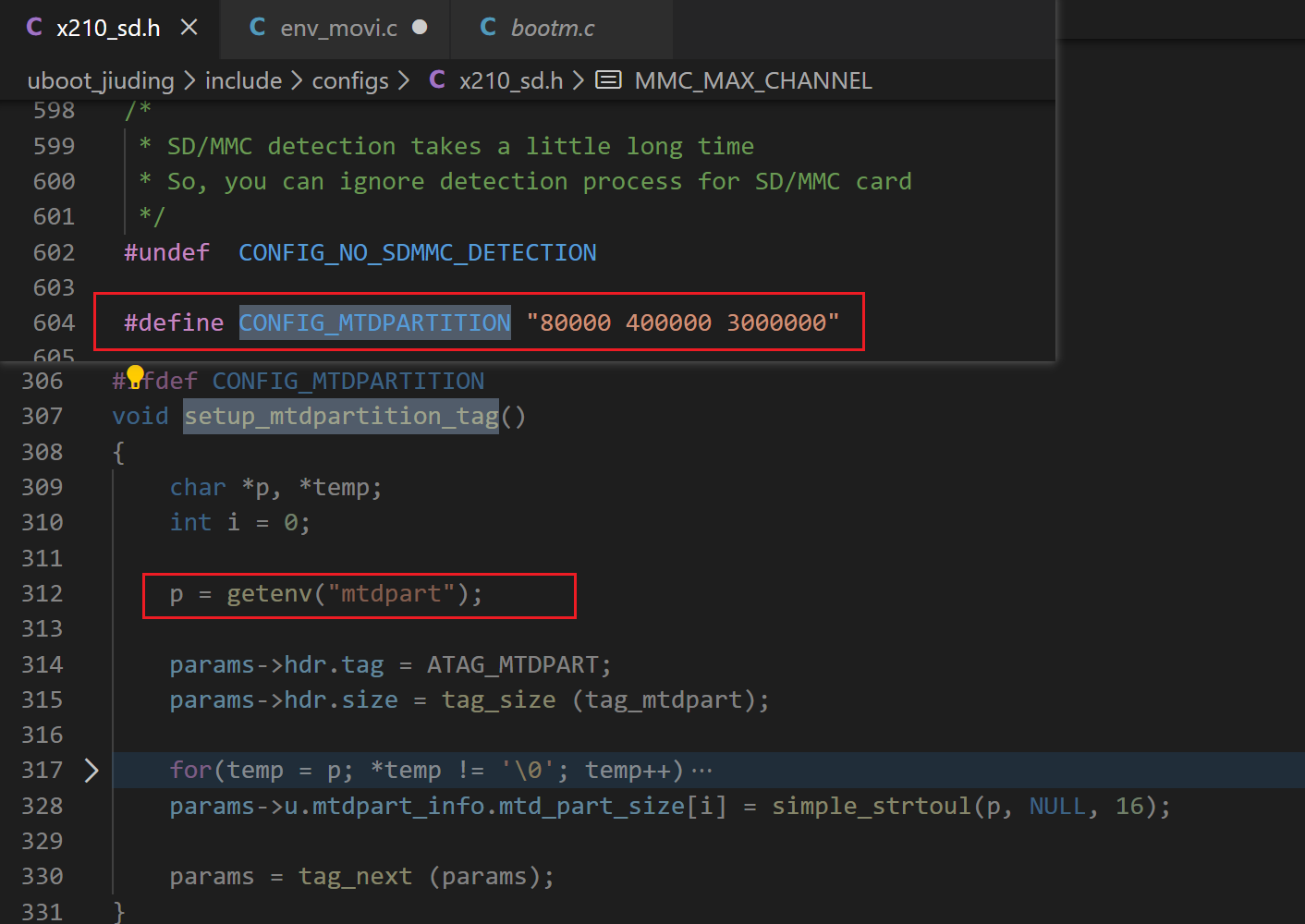Expand the folded for loop at line 317
1305x924 pixels.
(x=91, y=770)
